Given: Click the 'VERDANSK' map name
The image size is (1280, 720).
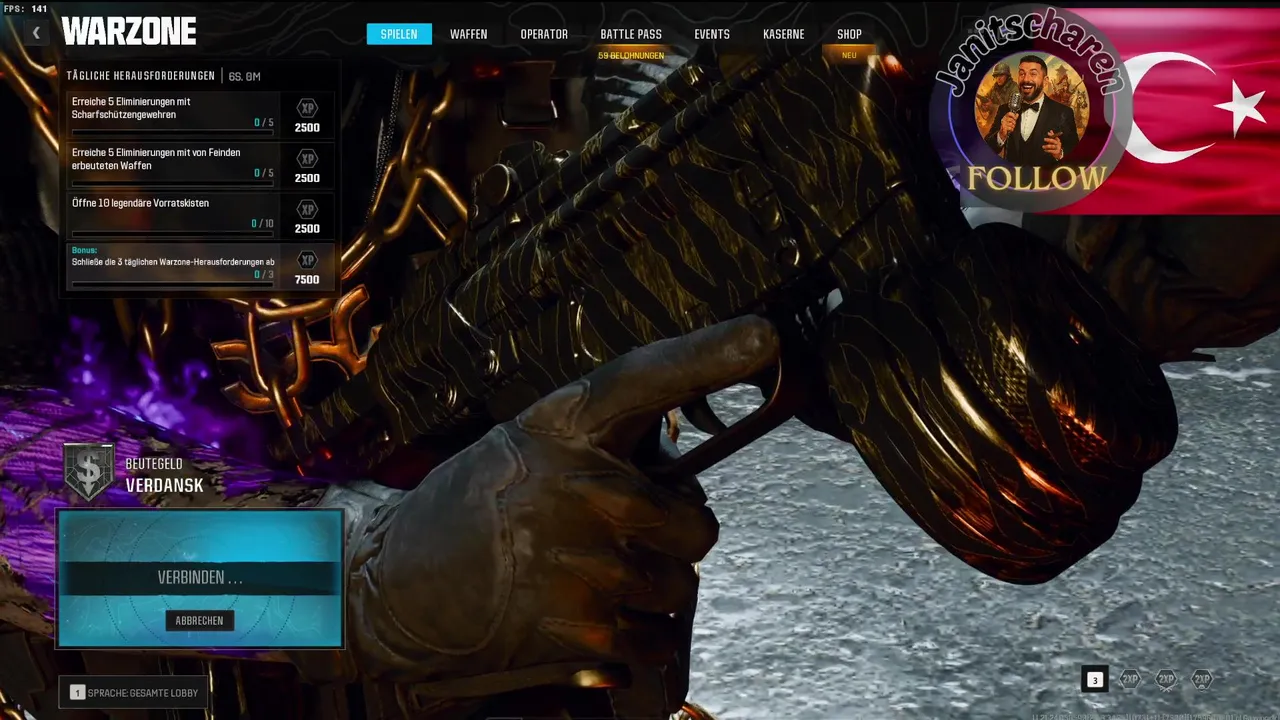Looking at the screenshot, I should (164, 486).
